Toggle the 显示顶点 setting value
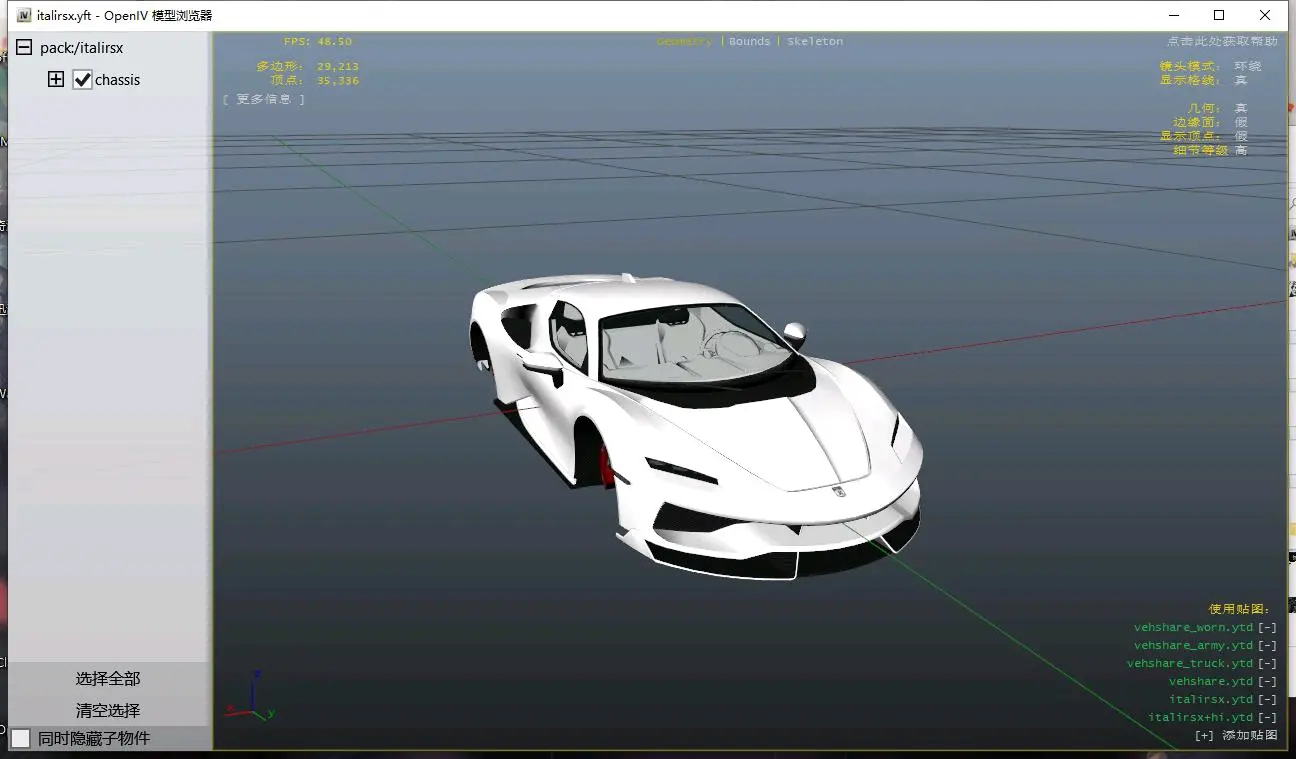 tap(1241, 136)
